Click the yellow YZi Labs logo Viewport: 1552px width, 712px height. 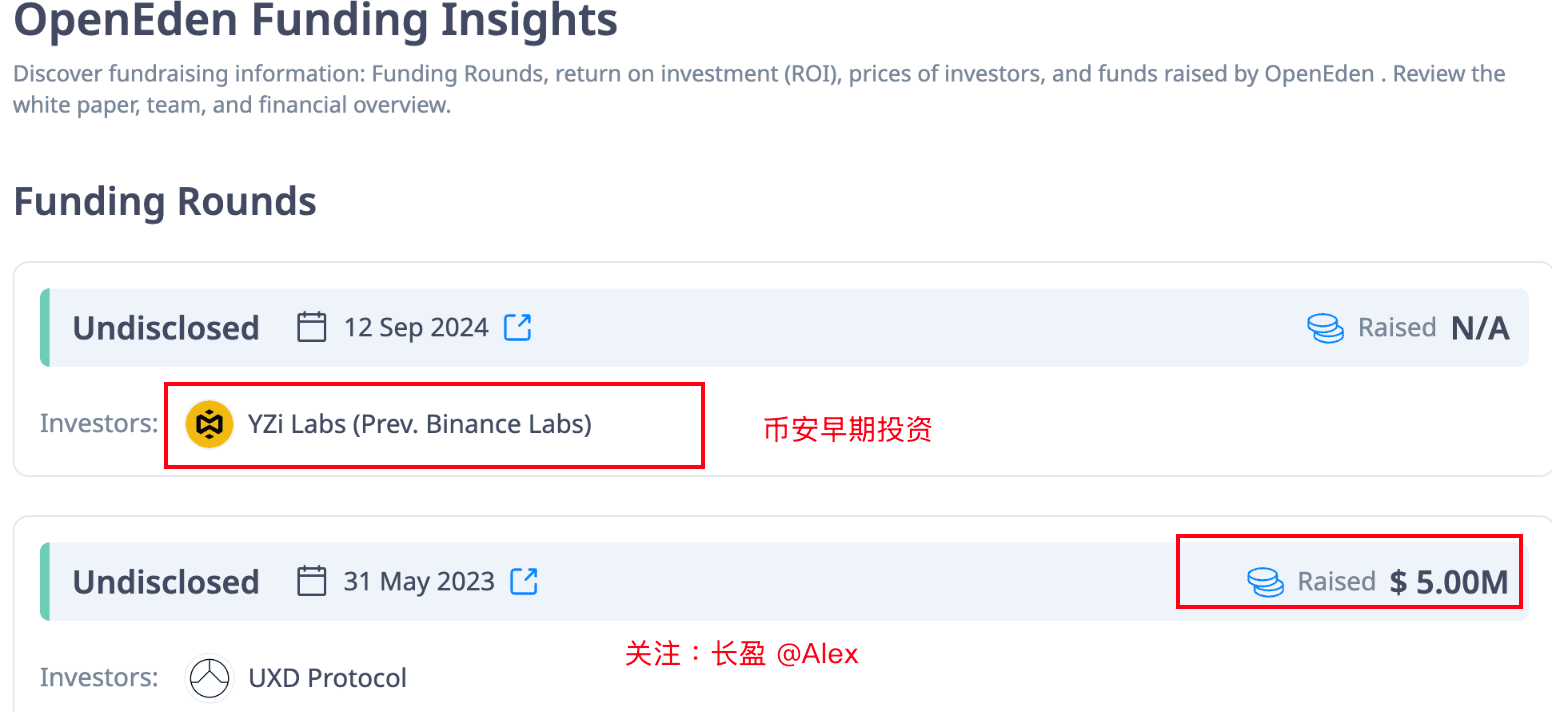210,424
